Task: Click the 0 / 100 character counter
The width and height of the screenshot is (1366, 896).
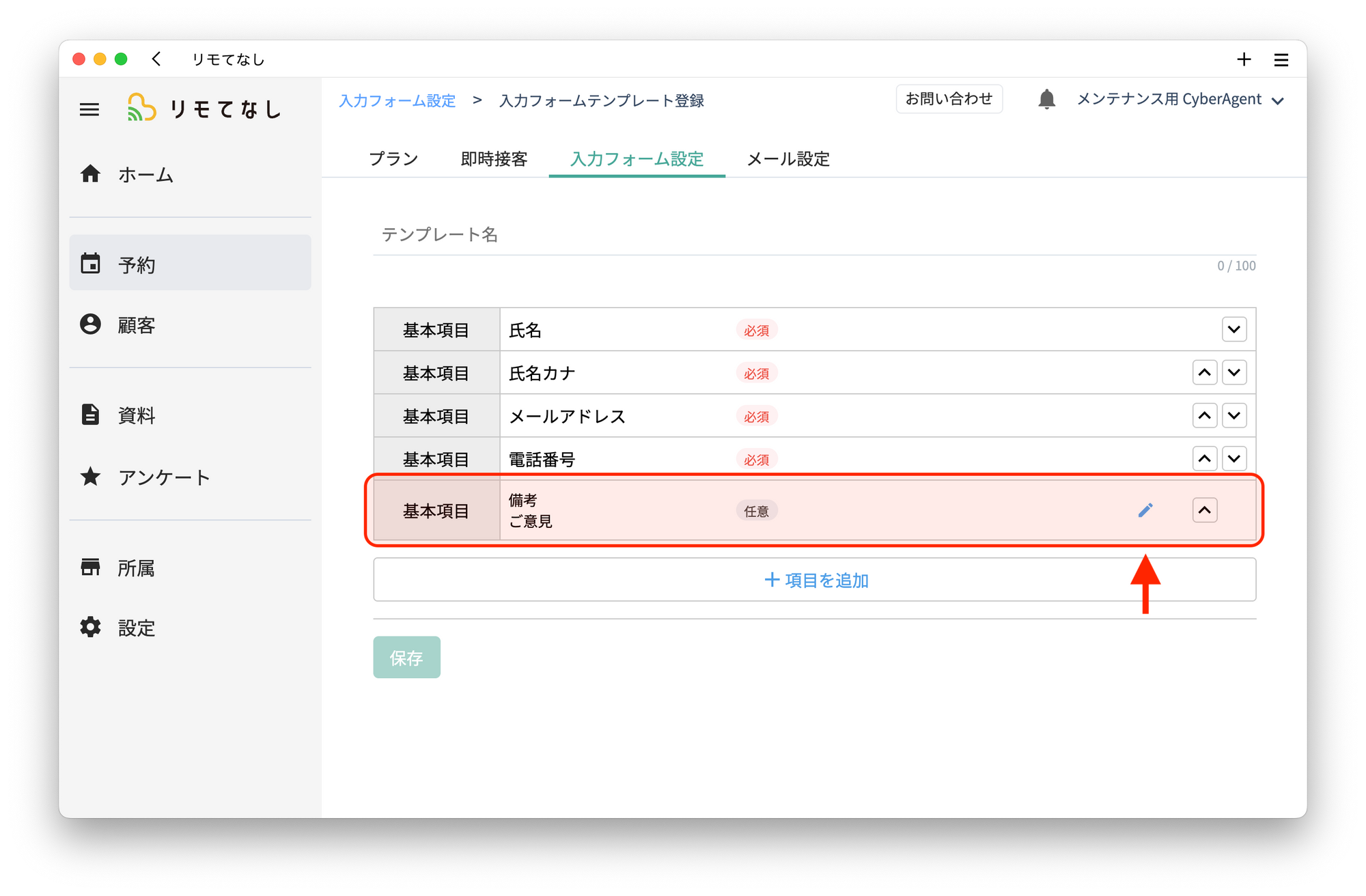Action: (1236, 266)
